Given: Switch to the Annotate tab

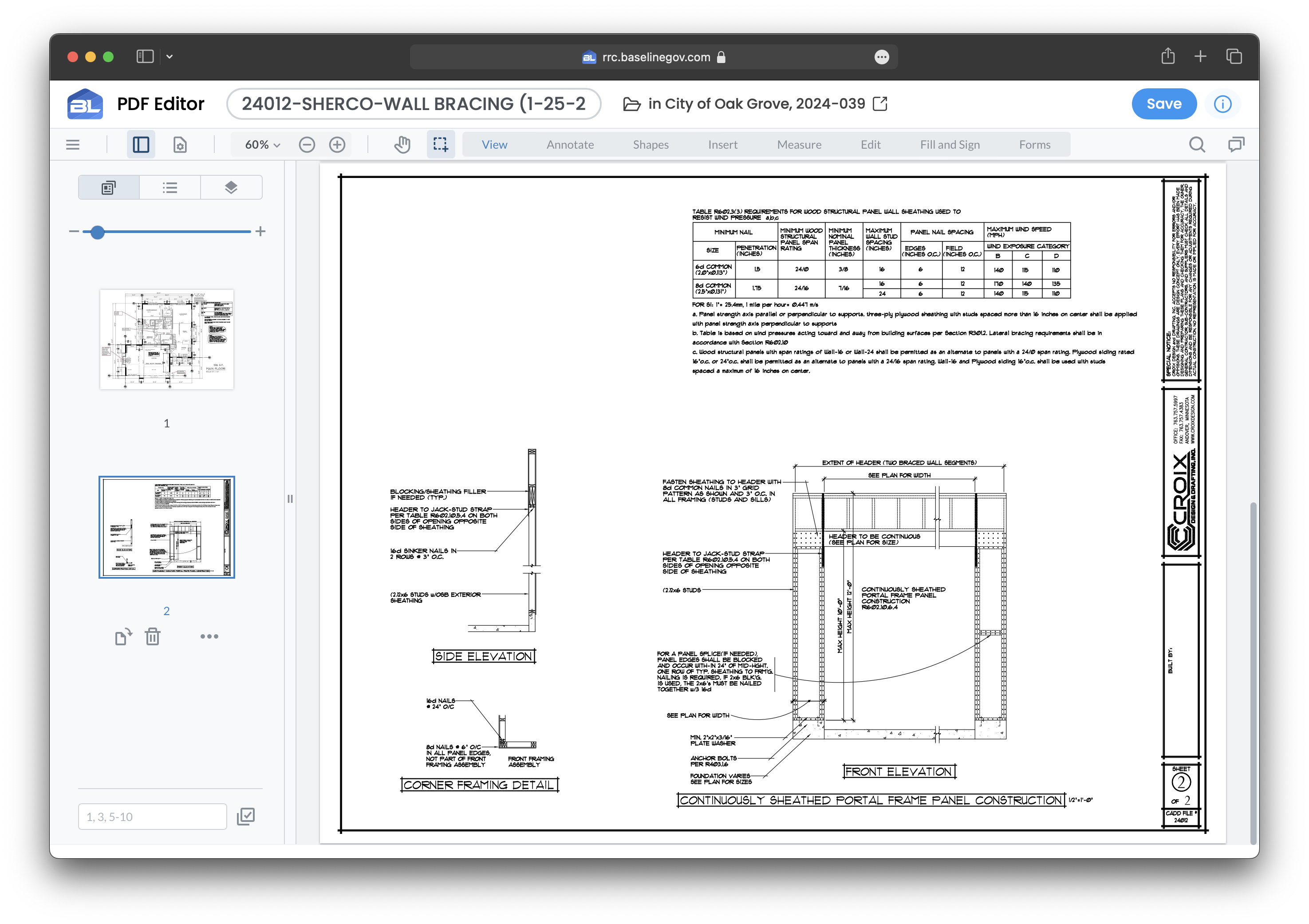Looking at the screenshot, I should click(570, 145).
